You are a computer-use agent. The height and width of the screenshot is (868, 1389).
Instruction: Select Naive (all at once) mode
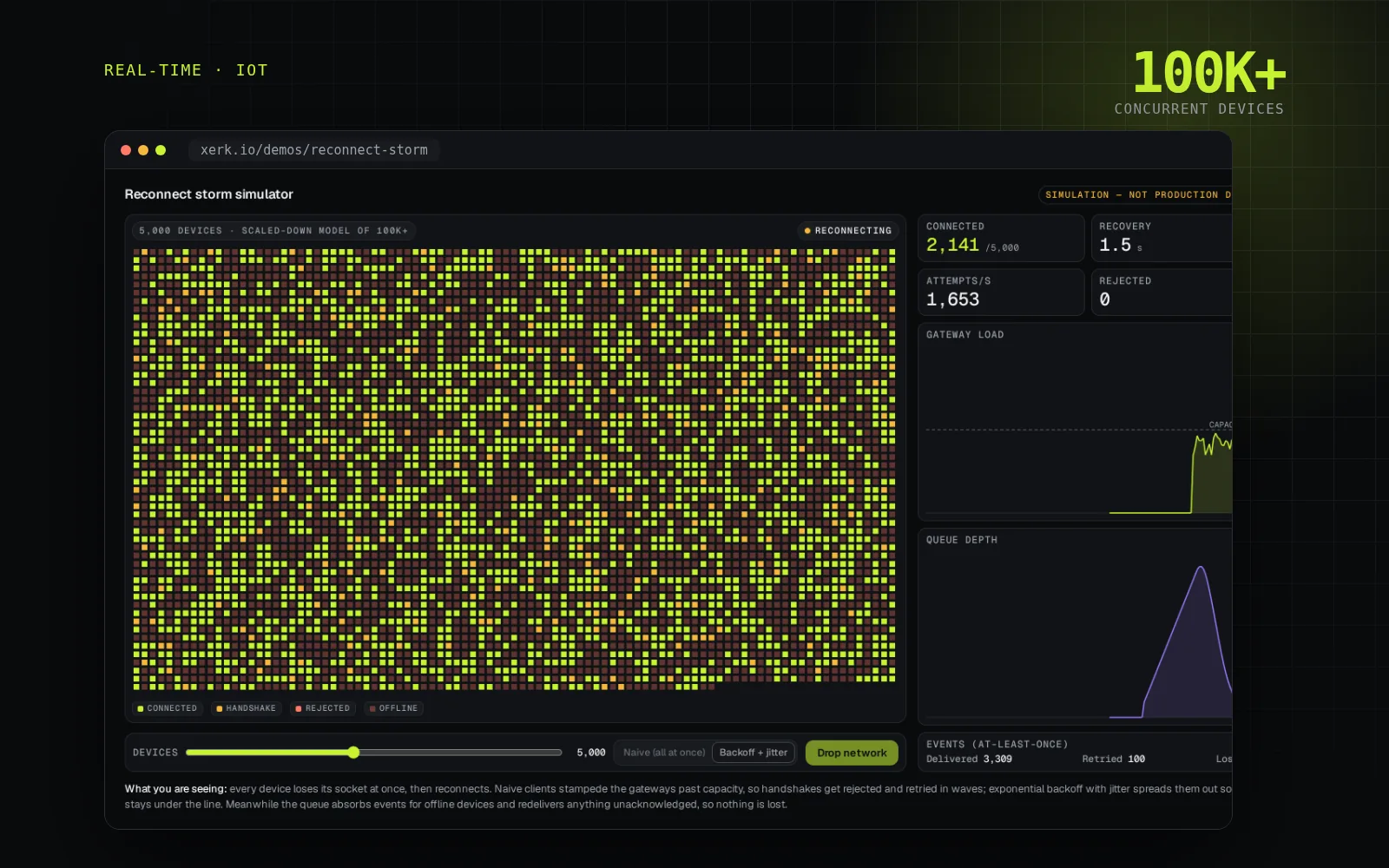pyautogui.click(x=664, y=753)
